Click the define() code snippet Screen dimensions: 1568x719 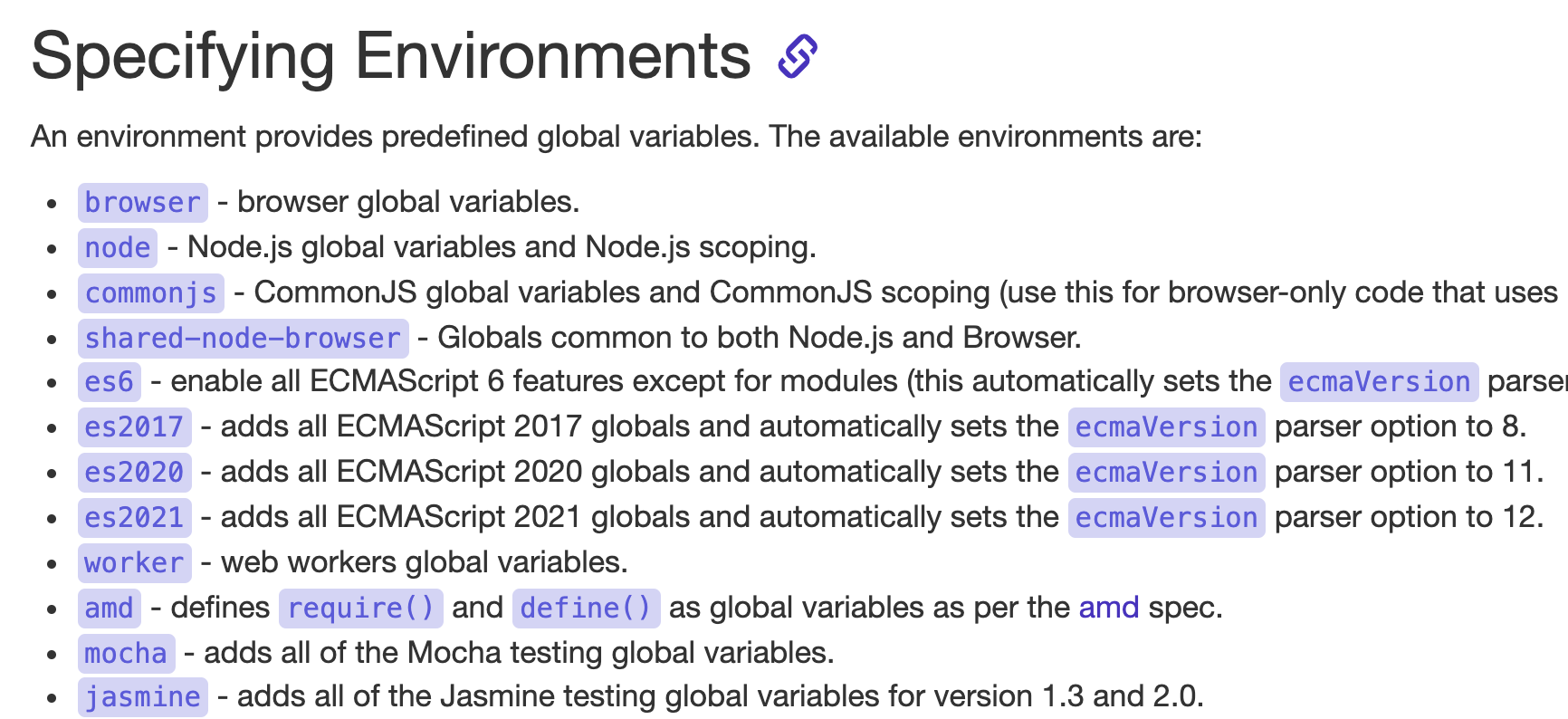point(586,608)
